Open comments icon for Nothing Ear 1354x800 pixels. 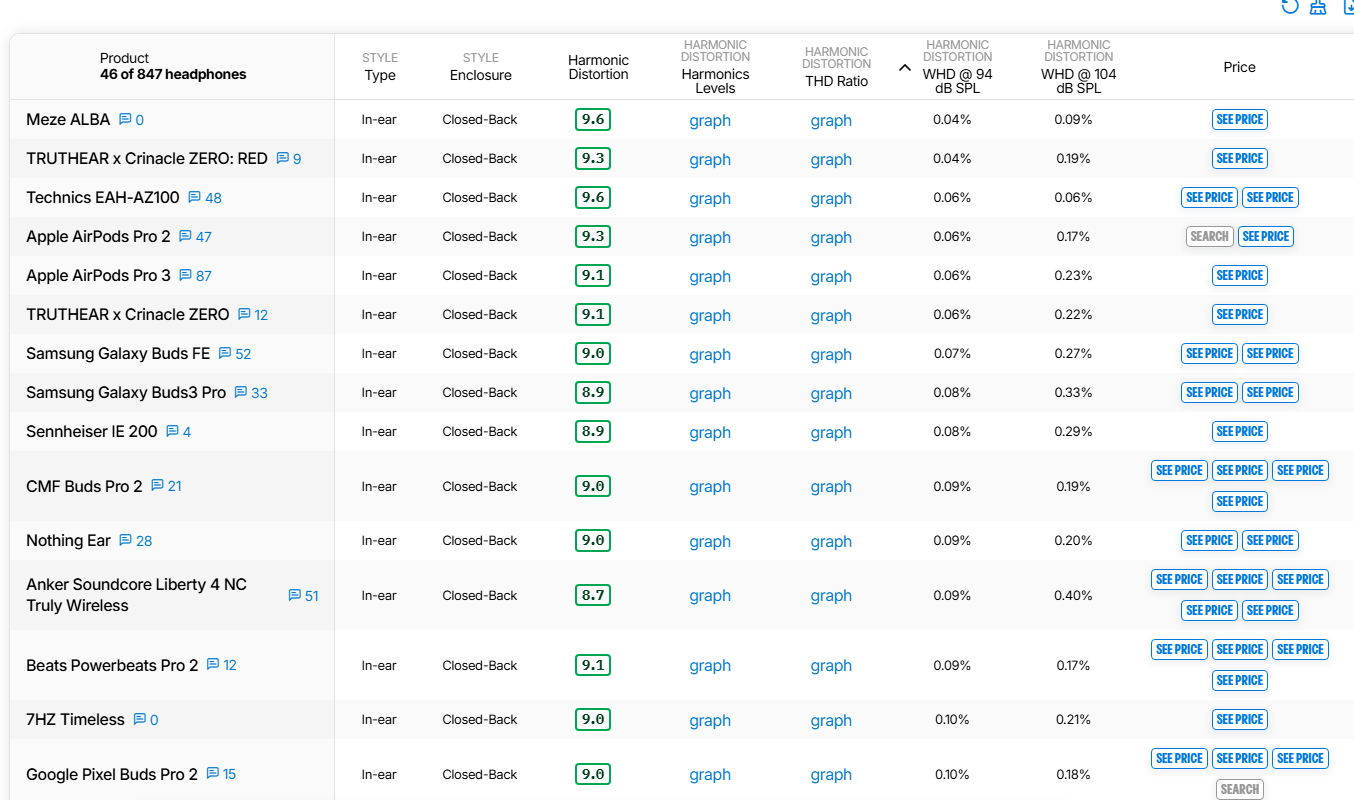click(x=125, y=541)
